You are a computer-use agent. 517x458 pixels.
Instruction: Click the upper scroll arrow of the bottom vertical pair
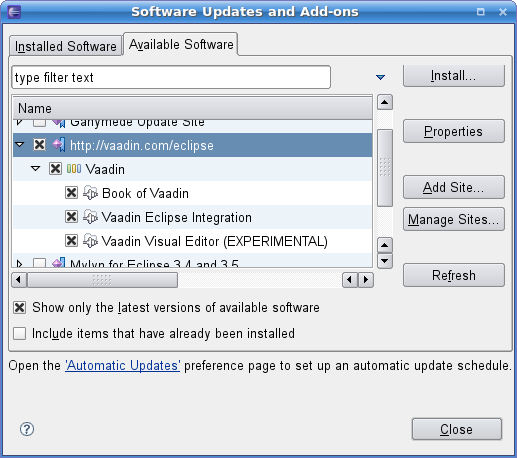coord(385,246)
